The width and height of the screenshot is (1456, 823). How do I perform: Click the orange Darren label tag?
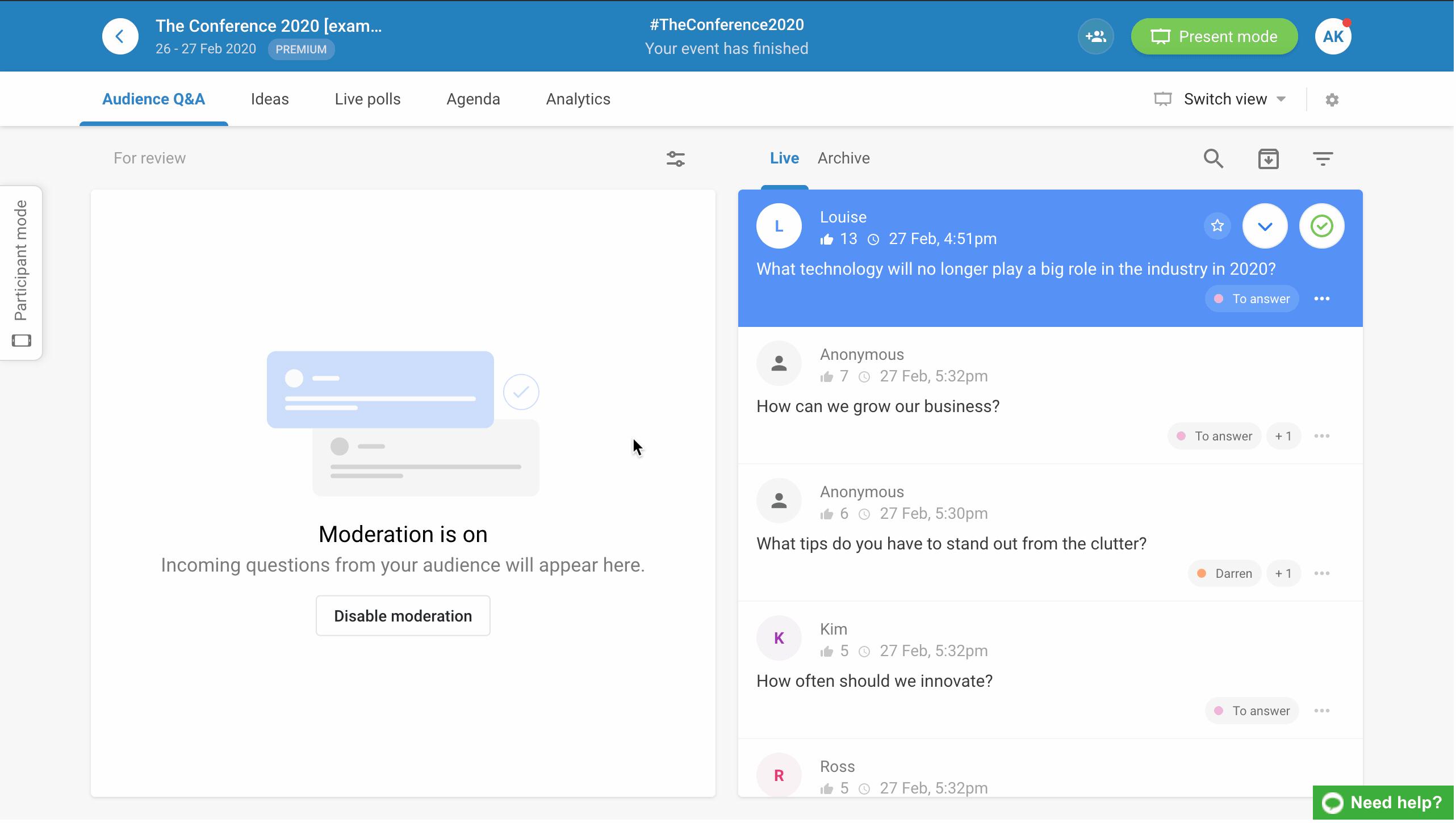point(1225,574)
